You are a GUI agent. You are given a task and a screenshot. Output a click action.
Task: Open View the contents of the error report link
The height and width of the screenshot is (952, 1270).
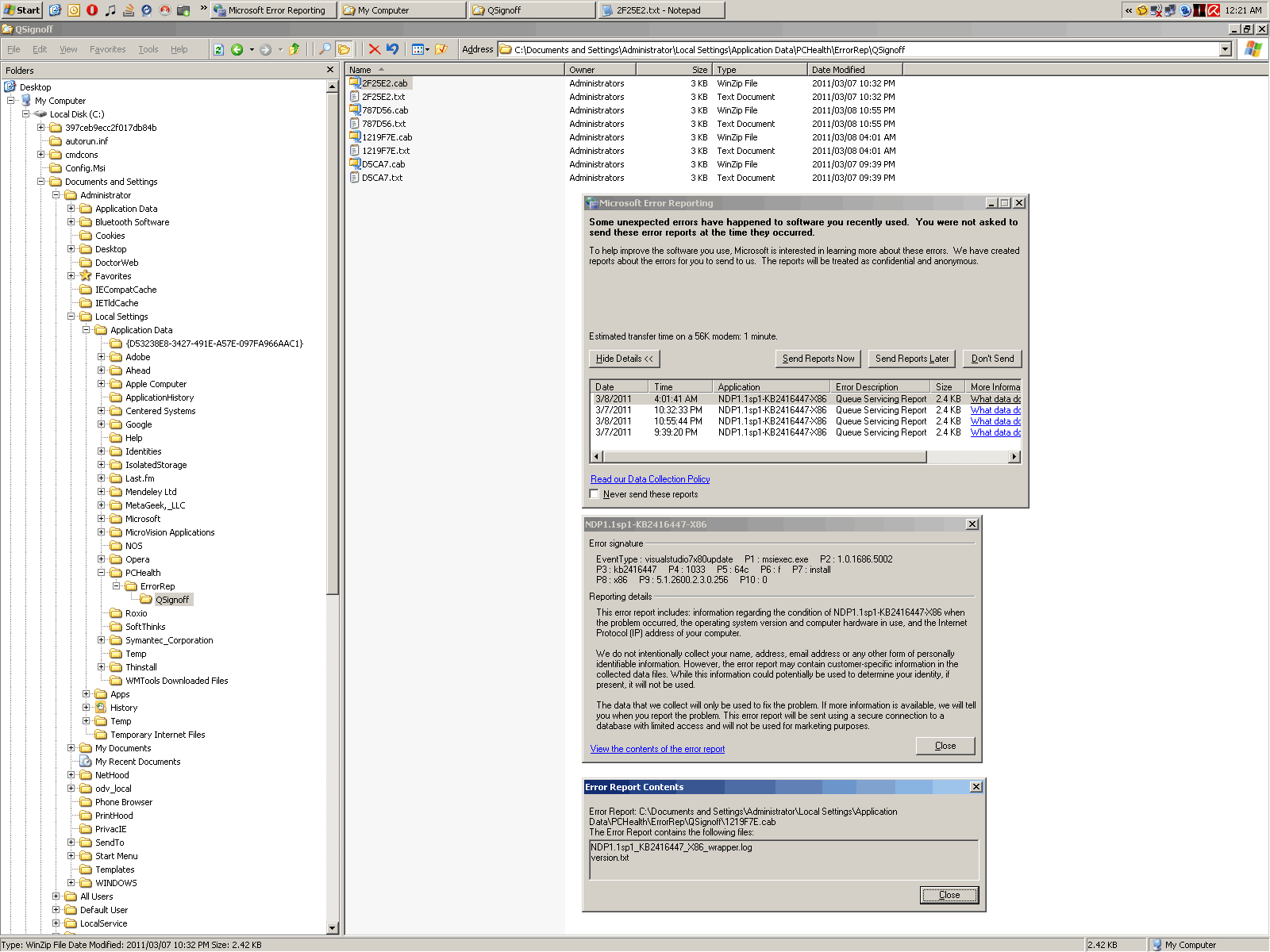657,749
